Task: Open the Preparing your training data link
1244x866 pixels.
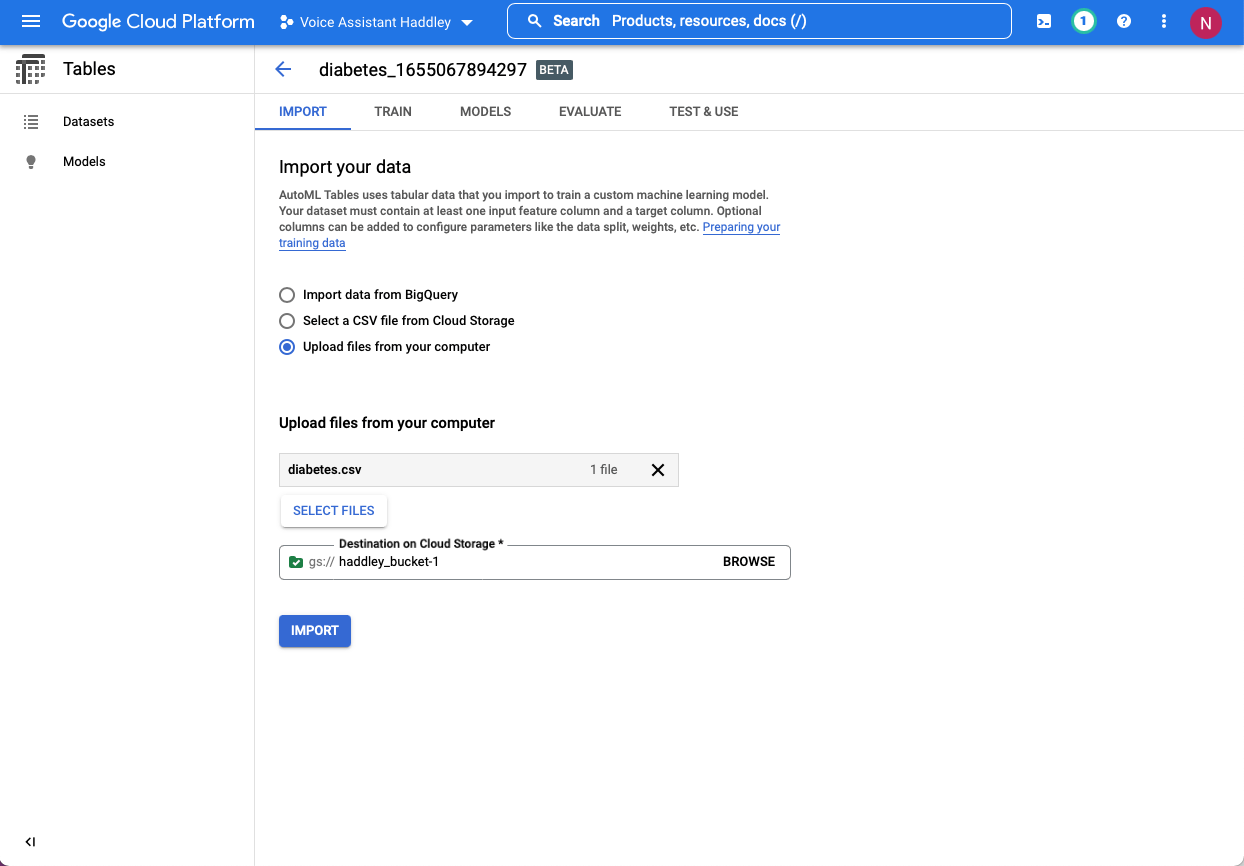Action: coord(741,228)
